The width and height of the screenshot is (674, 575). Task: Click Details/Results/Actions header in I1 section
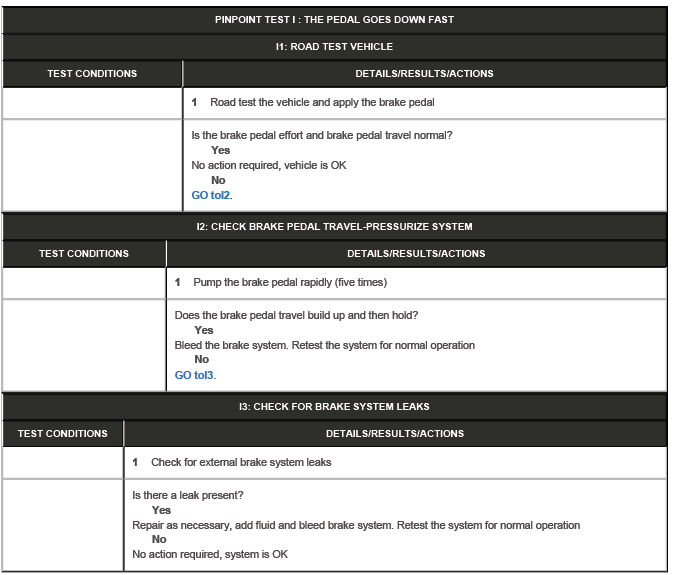[424, 73]
